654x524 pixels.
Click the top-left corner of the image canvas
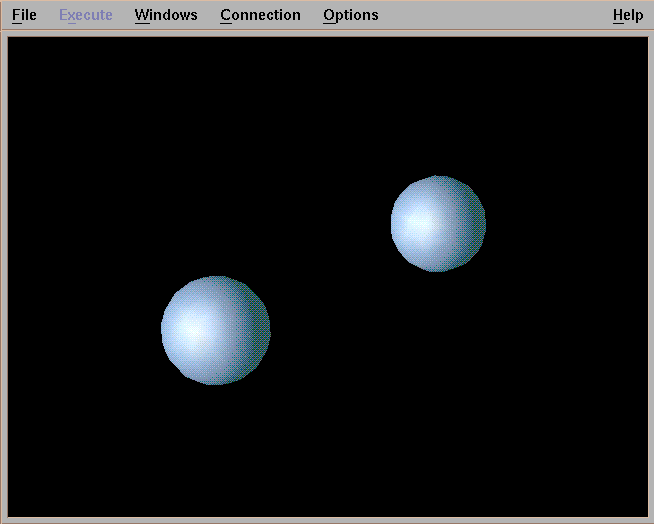[x=12, y=41]
